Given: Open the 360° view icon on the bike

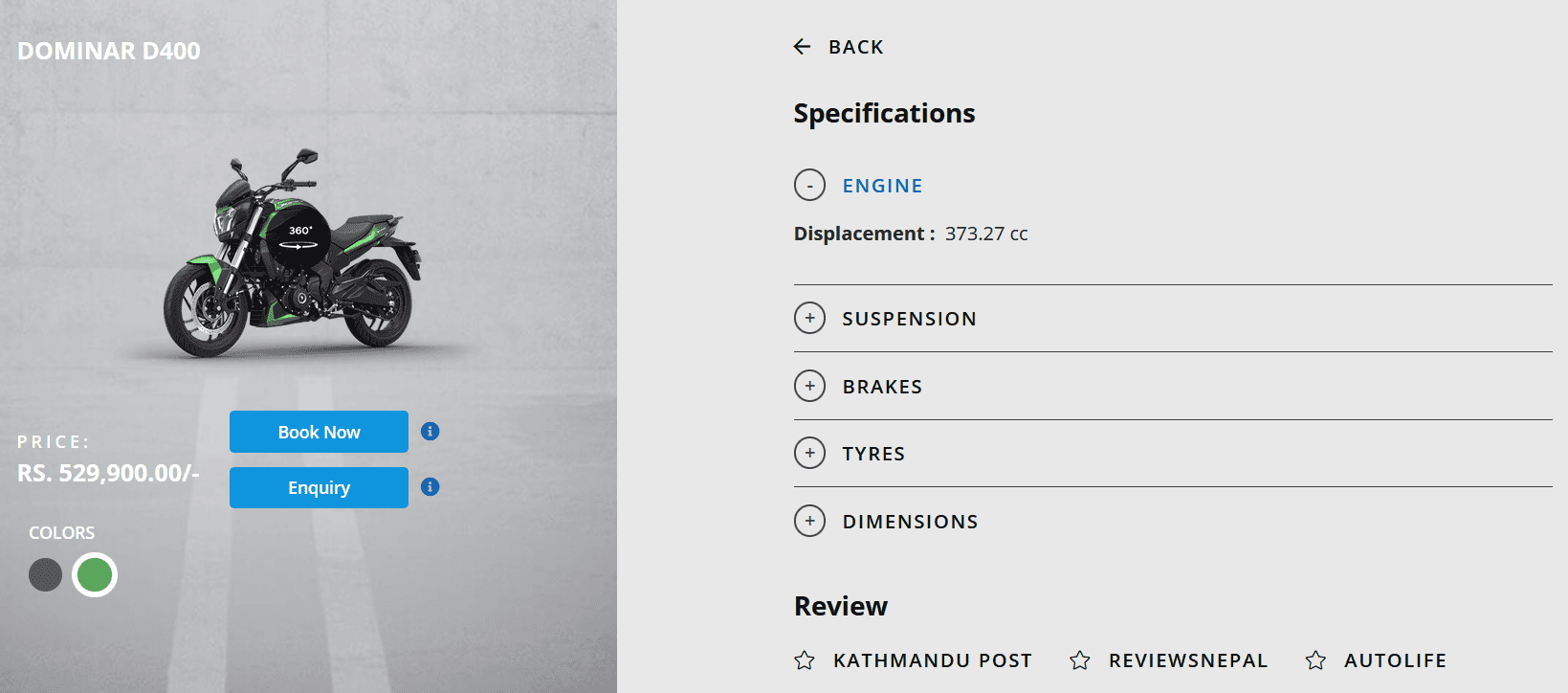Looking at the screenshot, I should (x=300, y=237).
